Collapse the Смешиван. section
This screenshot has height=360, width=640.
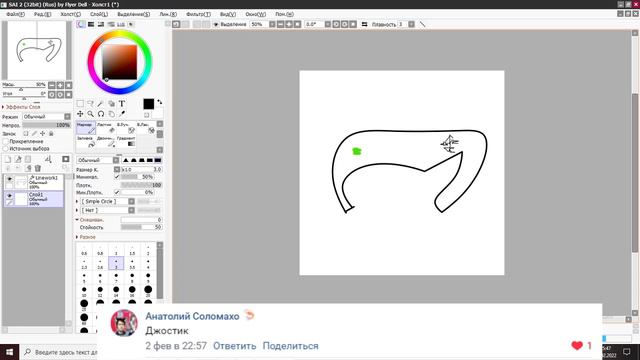click(x=89, y=220)
